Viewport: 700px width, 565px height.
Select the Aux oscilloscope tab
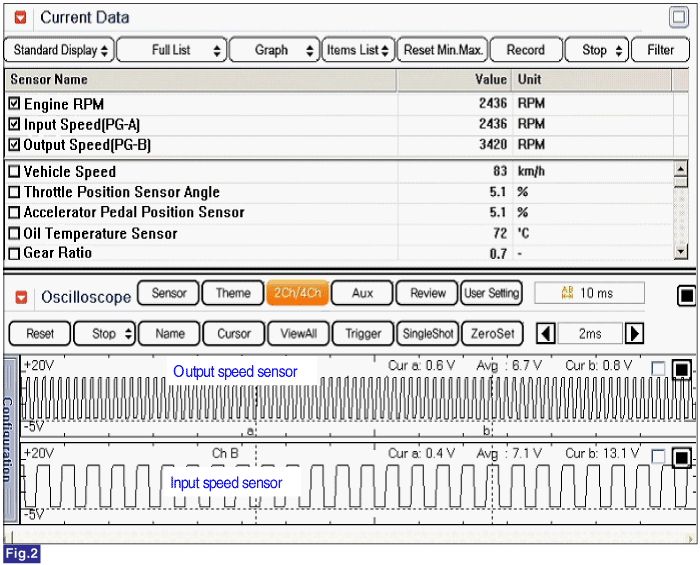(363, 293)
